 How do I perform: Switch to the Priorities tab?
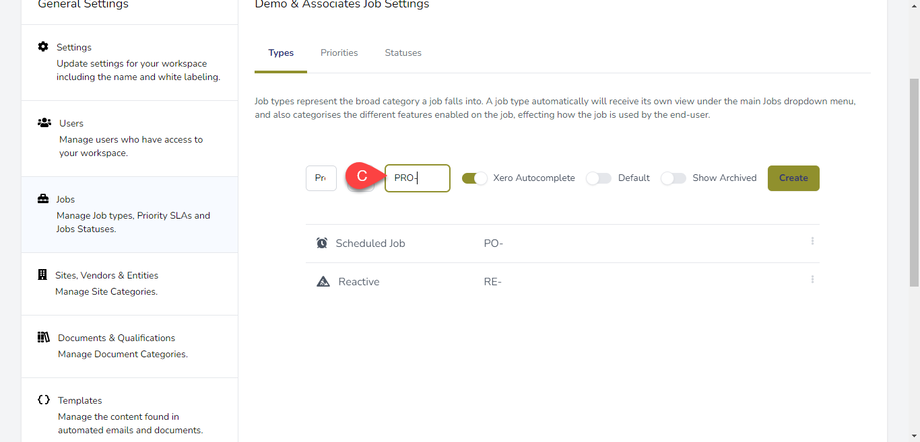click(x=339, y=53)
